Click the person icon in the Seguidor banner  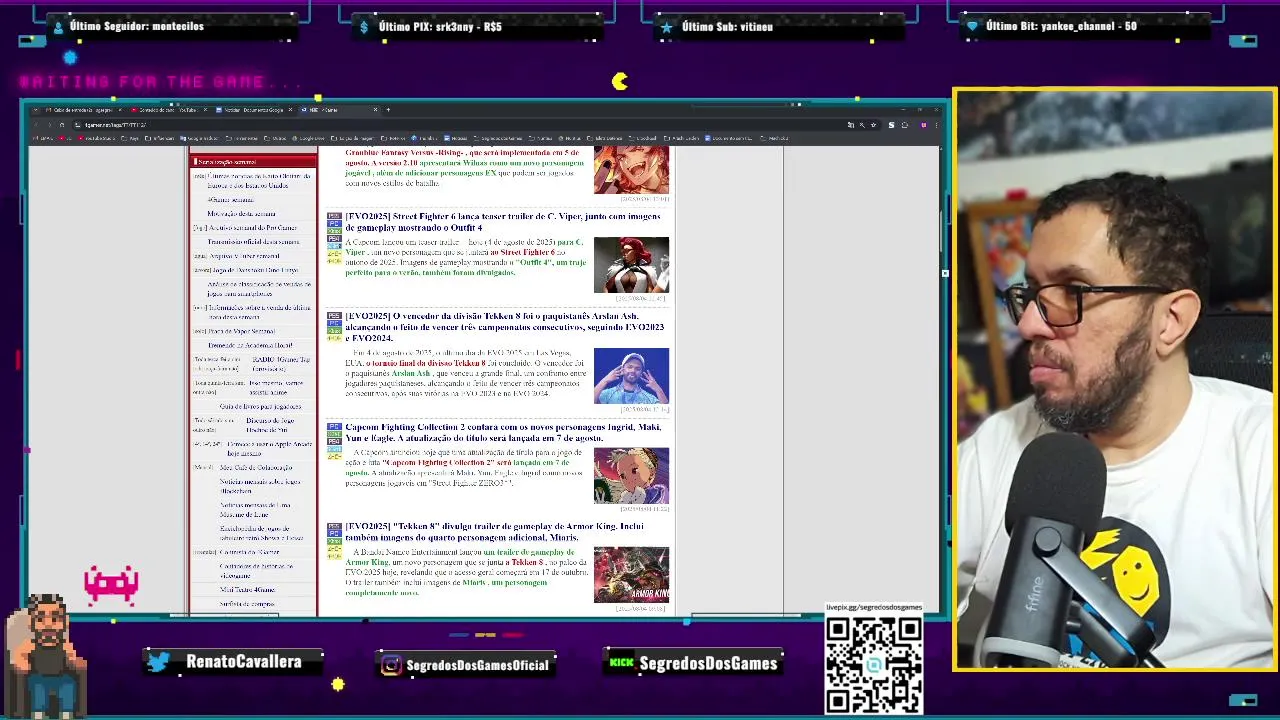58,27
